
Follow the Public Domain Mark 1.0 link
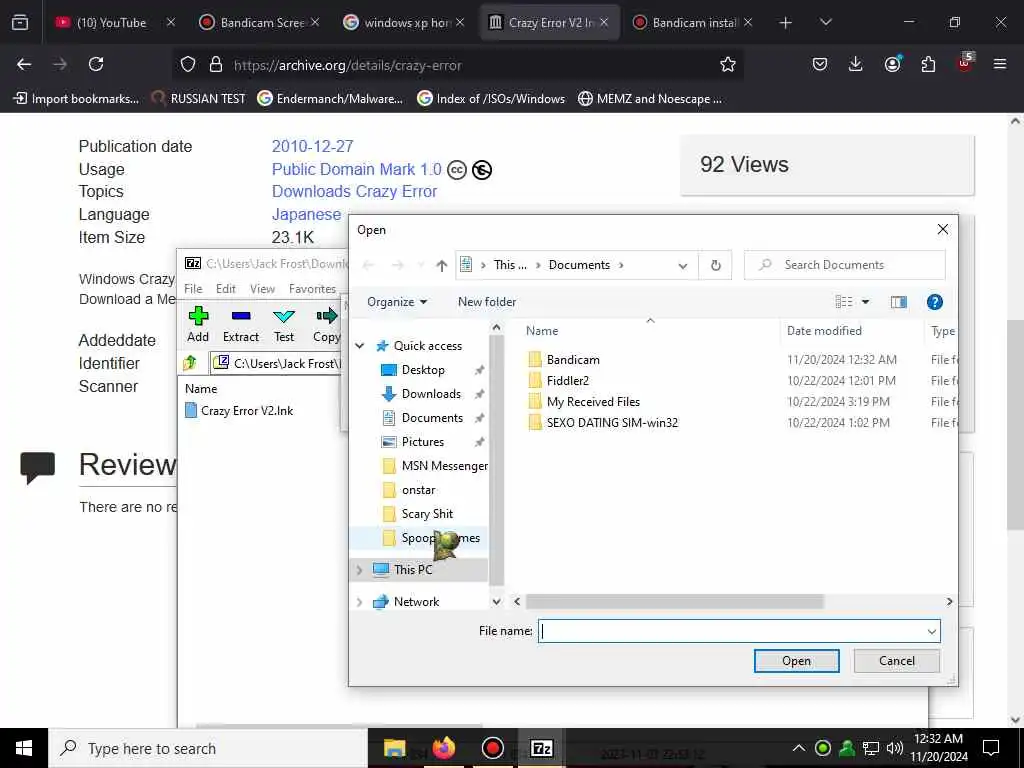point(357,169)
